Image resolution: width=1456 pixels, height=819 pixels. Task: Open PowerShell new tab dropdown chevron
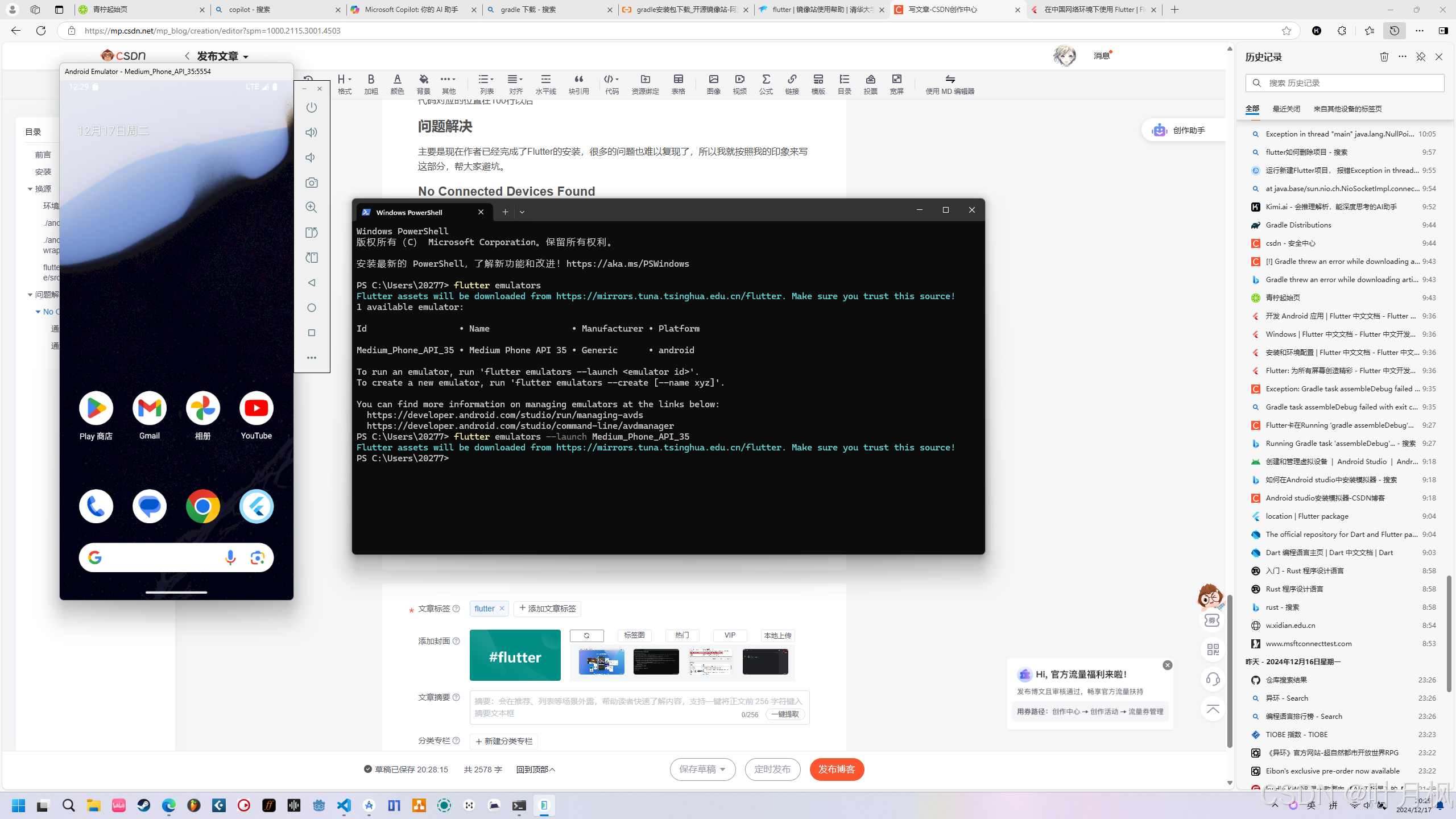522,212
